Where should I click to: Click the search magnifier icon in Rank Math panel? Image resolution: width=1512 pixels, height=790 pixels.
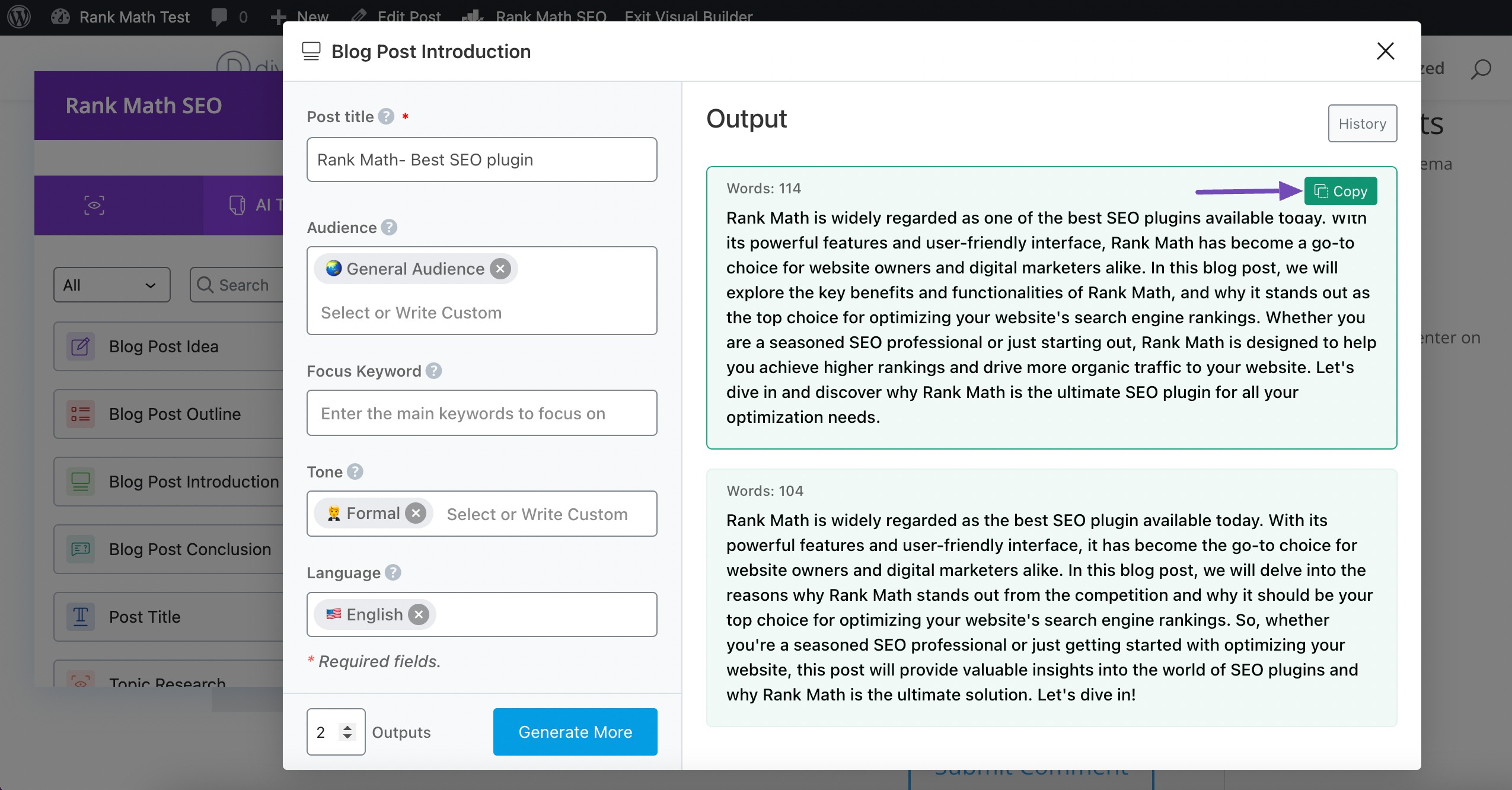(x=205, y=285)
